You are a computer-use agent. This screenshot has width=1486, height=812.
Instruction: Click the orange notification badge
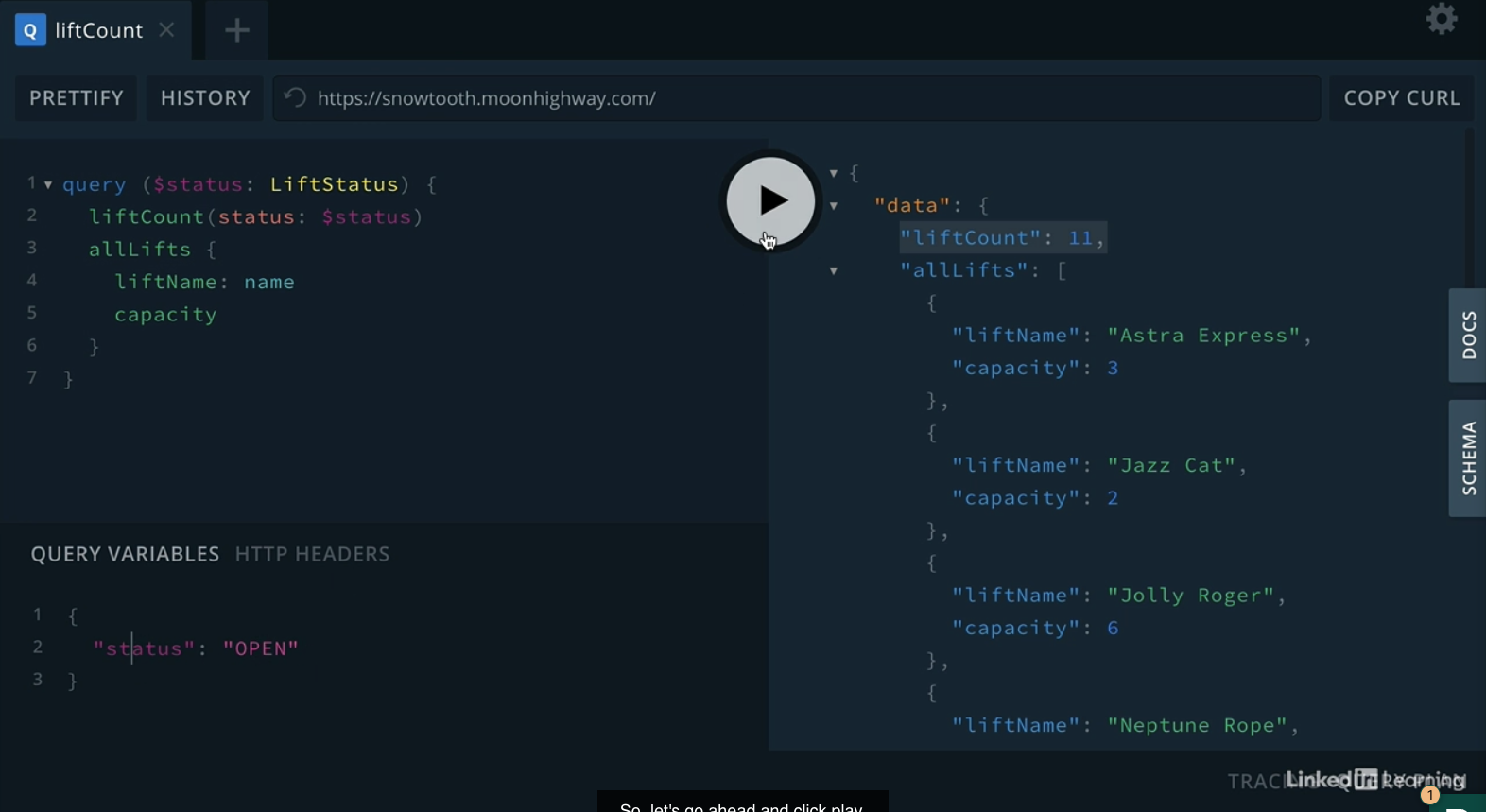[1430, 795]
